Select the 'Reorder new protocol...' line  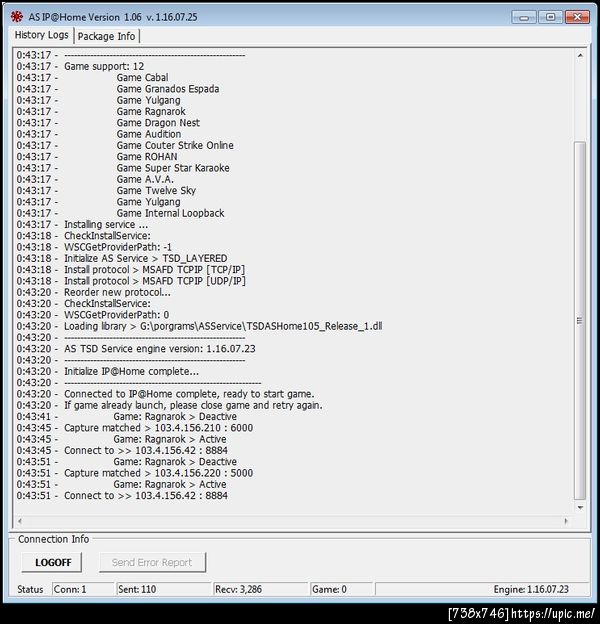[x=94, y=292]
